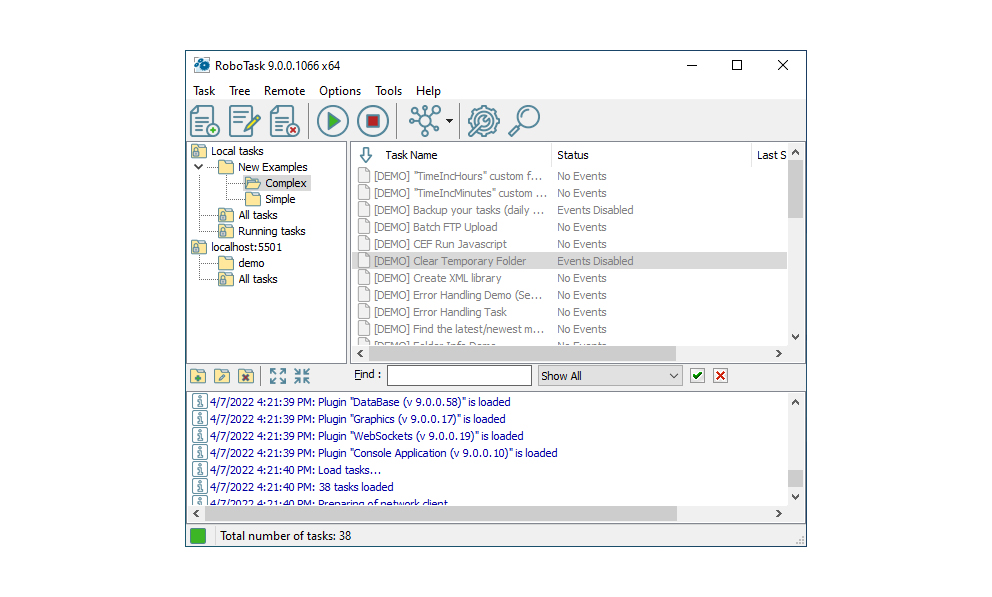Viewport: 992px width, 597px height.
Task: Click the Edit Task pencil icon
Action: tap(245, 121)
